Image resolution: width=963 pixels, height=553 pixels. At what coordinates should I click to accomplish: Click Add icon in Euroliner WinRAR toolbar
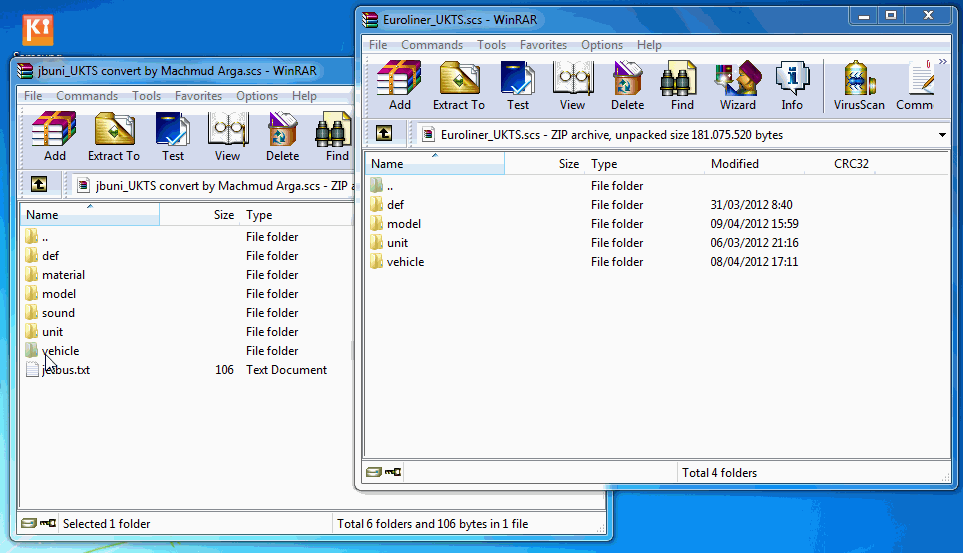(x=399, y=86)
